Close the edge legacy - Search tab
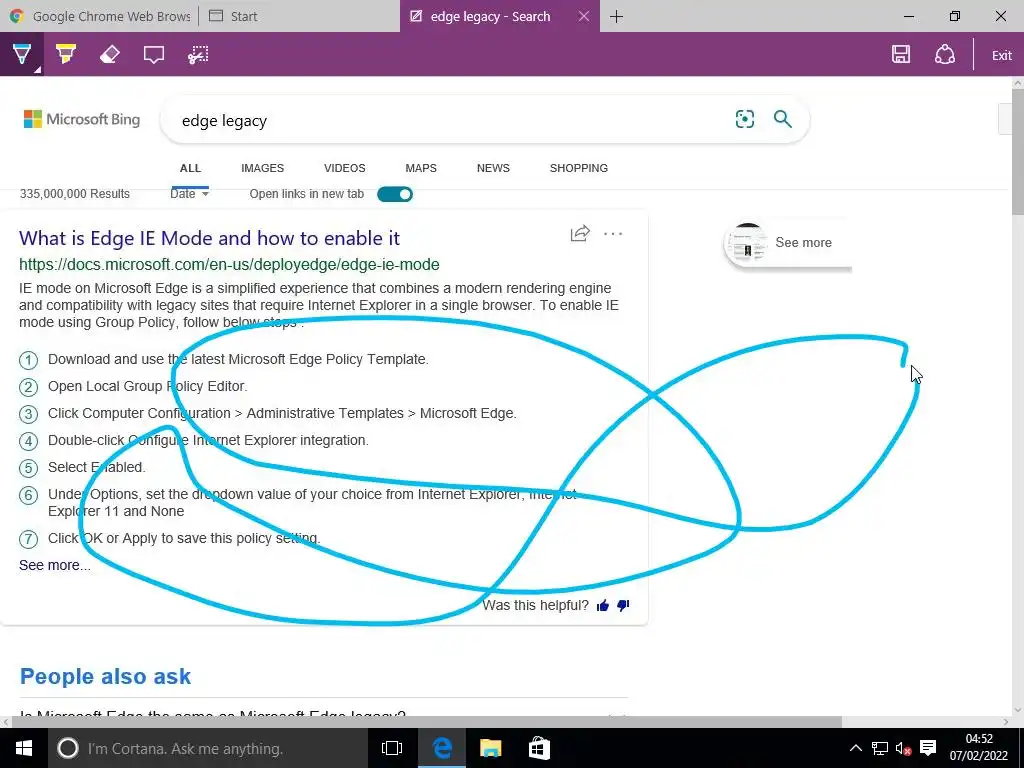The image size is (1024, 768). [584, 16]
